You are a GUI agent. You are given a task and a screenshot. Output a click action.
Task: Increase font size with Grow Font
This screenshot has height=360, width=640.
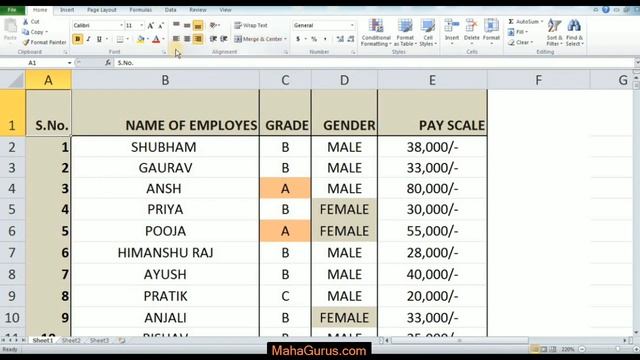coord(151,25)
